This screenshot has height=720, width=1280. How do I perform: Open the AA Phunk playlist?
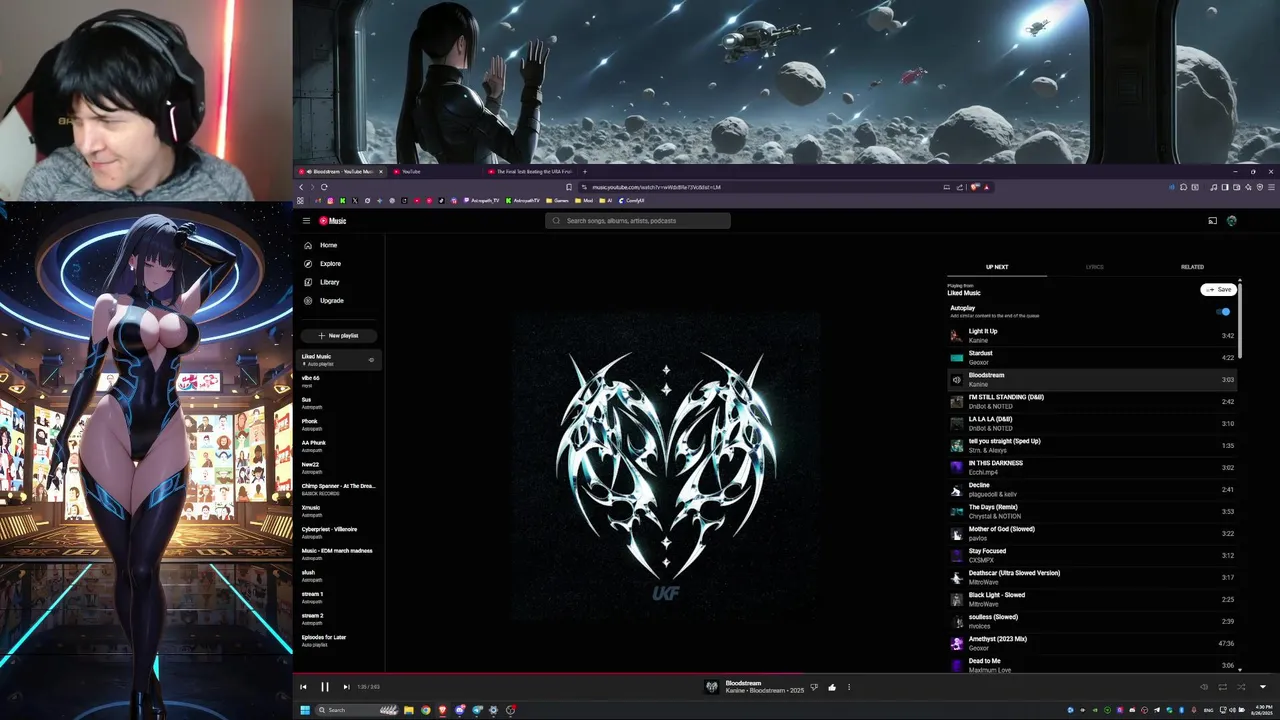click(x=340, y=446)
